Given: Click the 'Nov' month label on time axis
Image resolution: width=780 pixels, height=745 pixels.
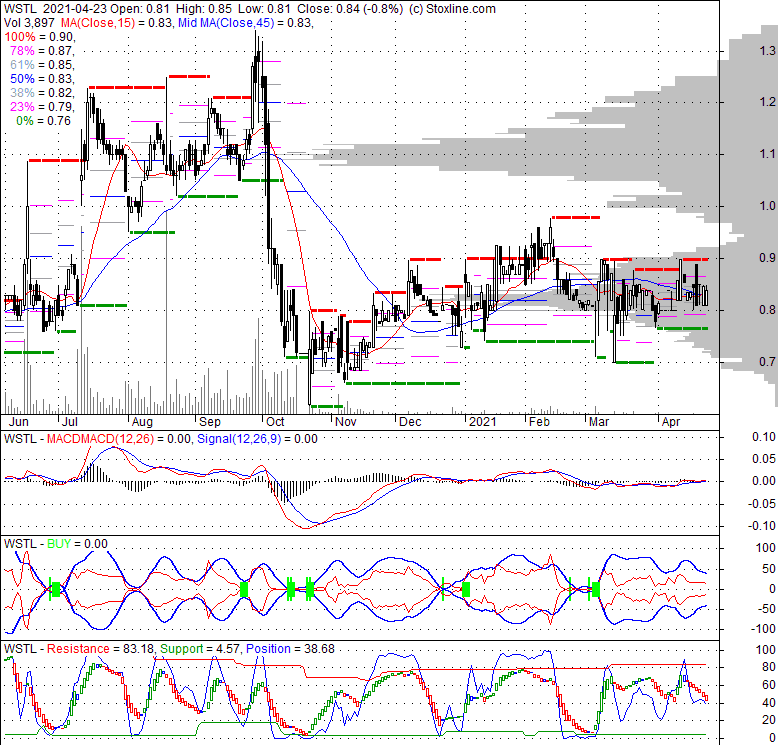Looking at the screenshot, I should pos(345,422).
